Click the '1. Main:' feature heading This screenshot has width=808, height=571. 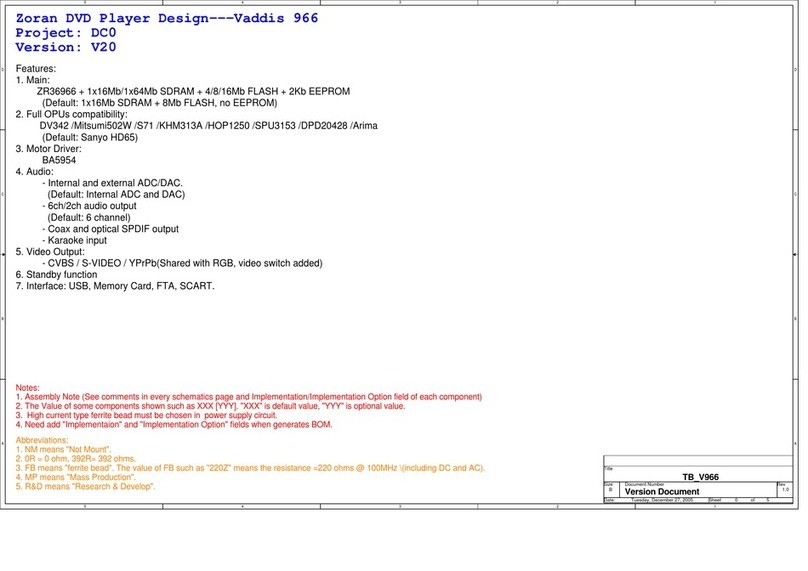pyautogui.click(x=33, y=80)
